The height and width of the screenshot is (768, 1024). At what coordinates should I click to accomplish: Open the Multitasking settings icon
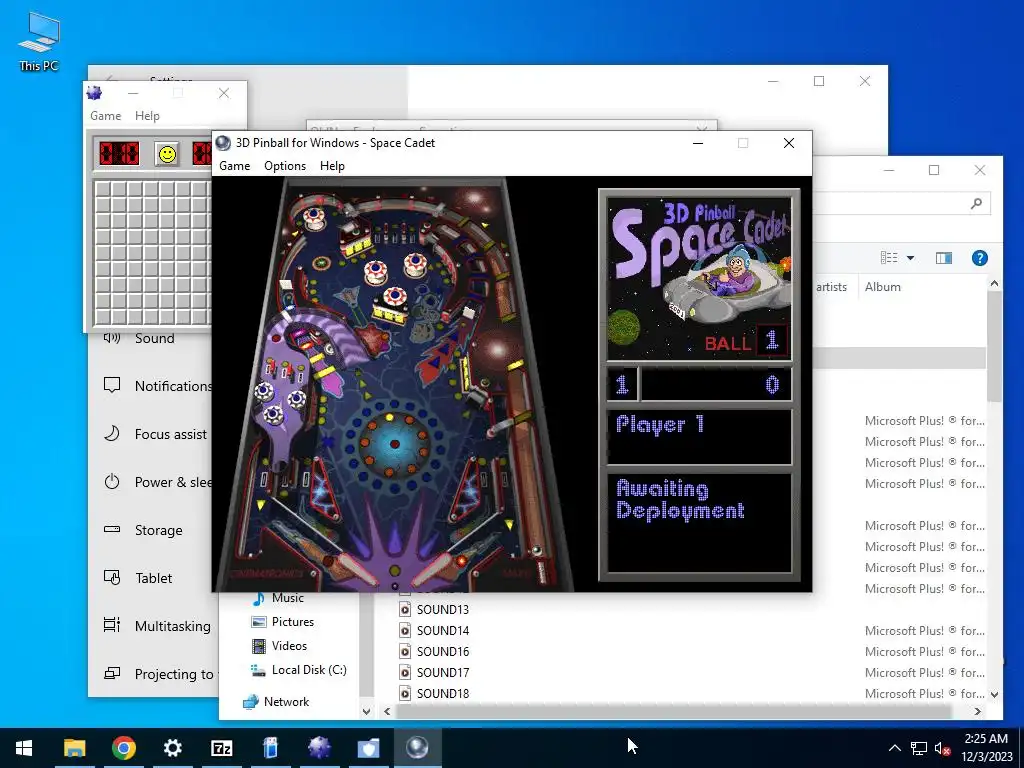[x=112, y=626]
